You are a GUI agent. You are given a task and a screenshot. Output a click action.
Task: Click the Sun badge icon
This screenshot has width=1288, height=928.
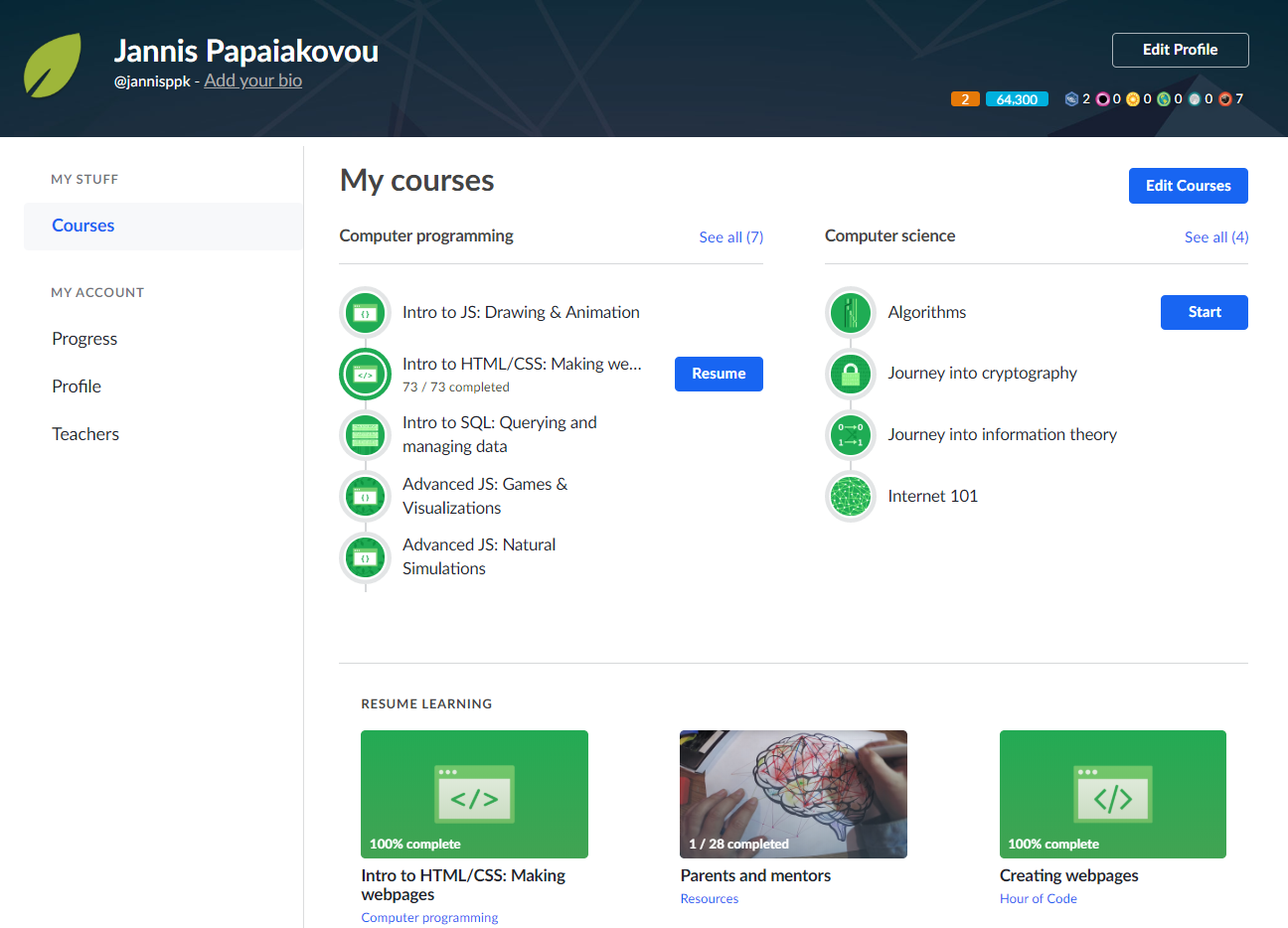(1133, 98)
